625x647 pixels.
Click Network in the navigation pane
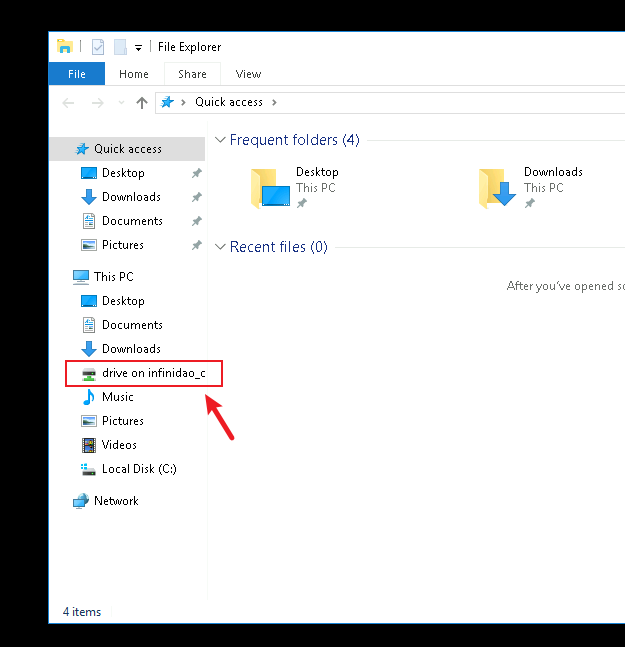click(x=116, y=501)
